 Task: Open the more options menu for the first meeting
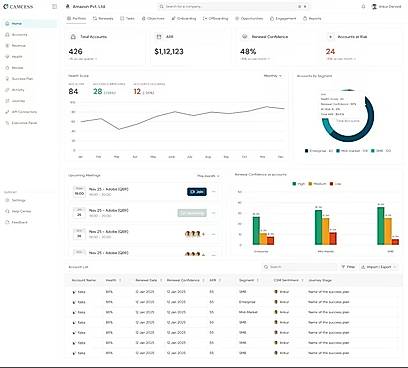click(x=214, y=192)
